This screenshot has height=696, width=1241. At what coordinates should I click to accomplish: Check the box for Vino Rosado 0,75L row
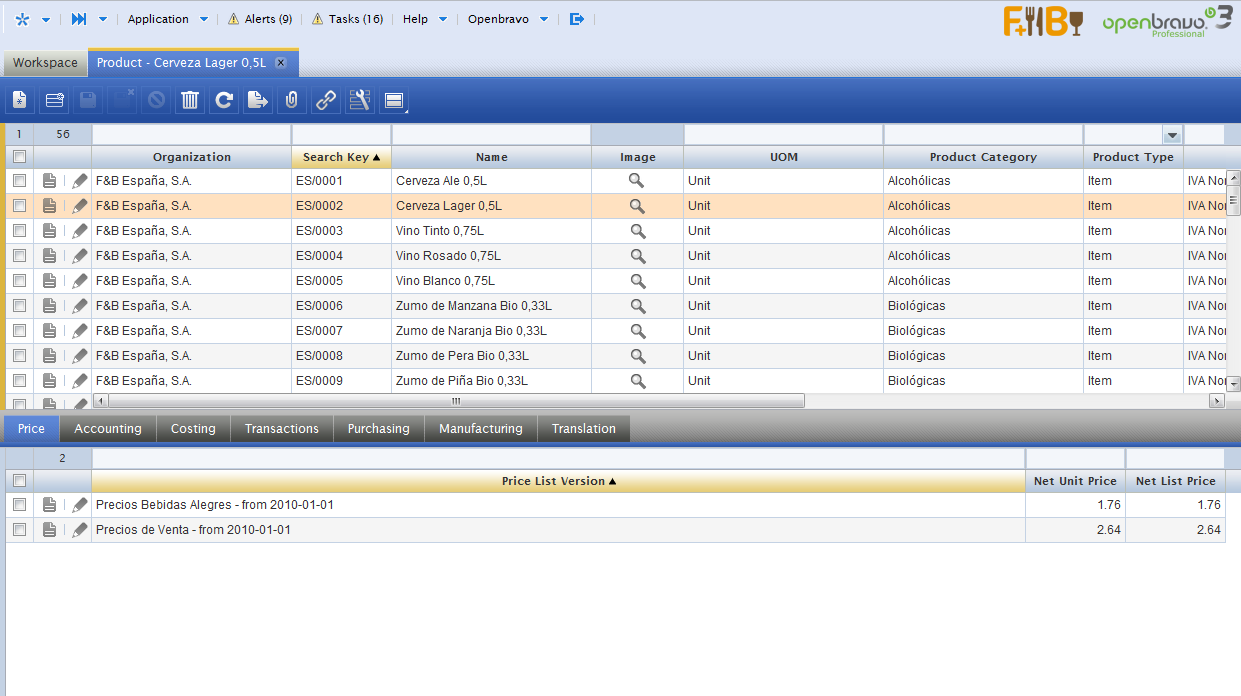[x=19, y=256]
